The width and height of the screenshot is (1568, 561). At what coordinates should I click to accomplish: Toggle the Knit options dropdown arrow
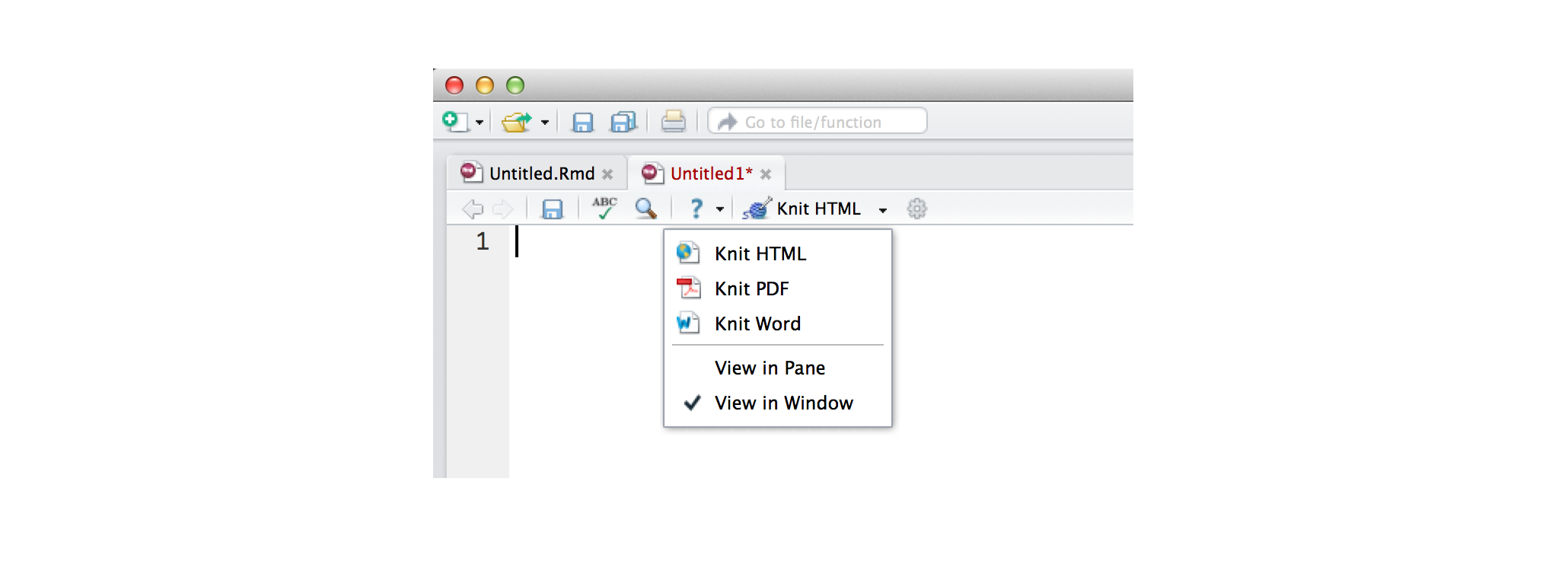pyautogui.click(x=883, y=210)
